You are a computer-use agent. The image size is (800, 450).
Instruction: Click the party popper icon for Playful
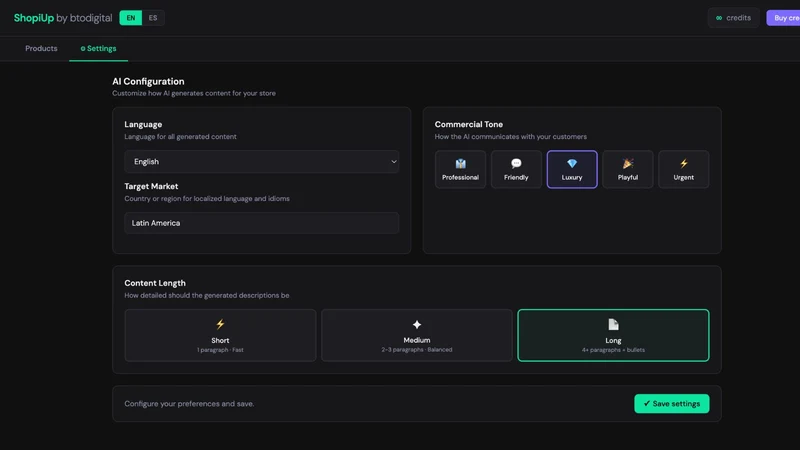coord(628,163)
